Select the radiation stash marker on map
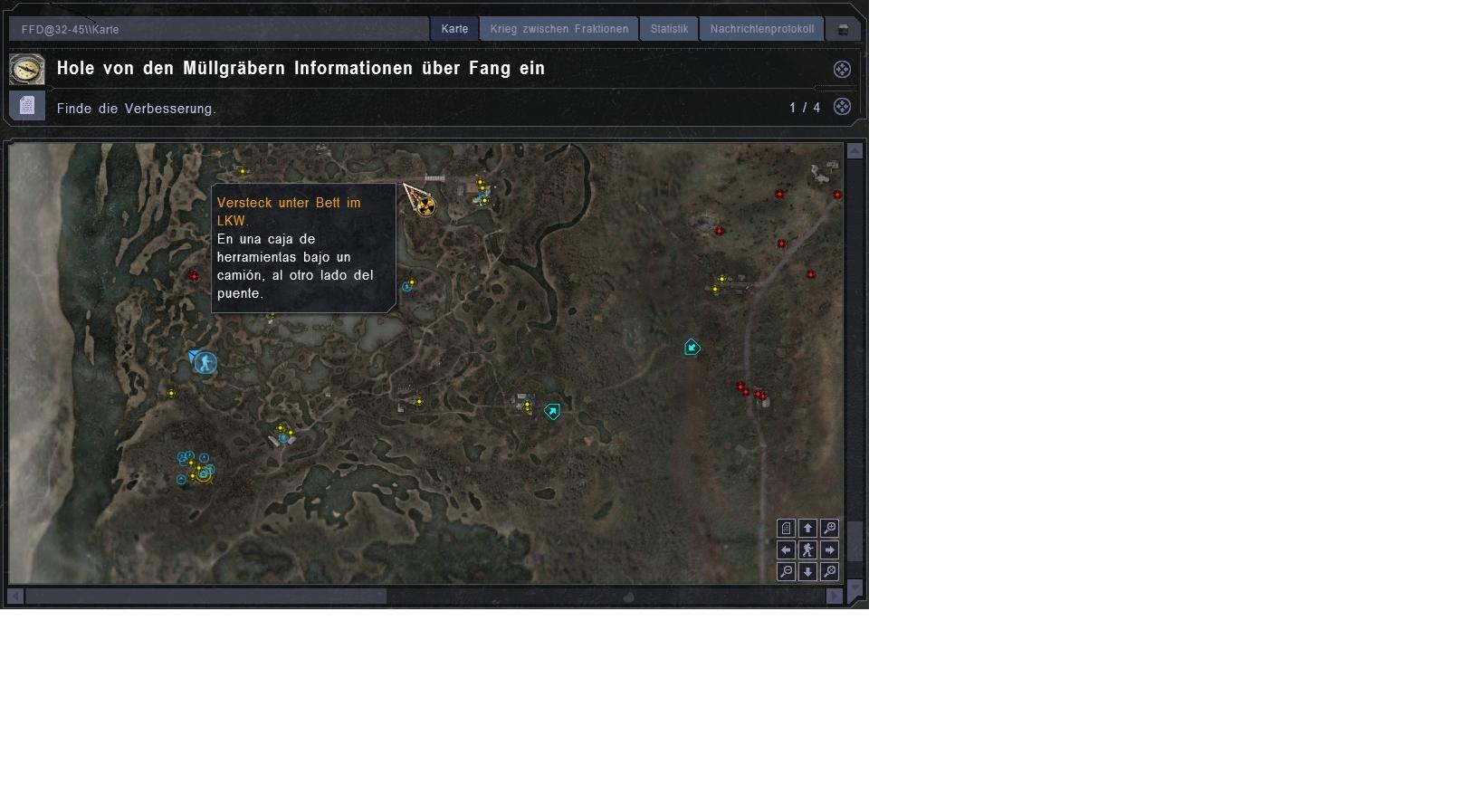Image resolution: width=1461 pixels, height=812 pixels. 425,206
